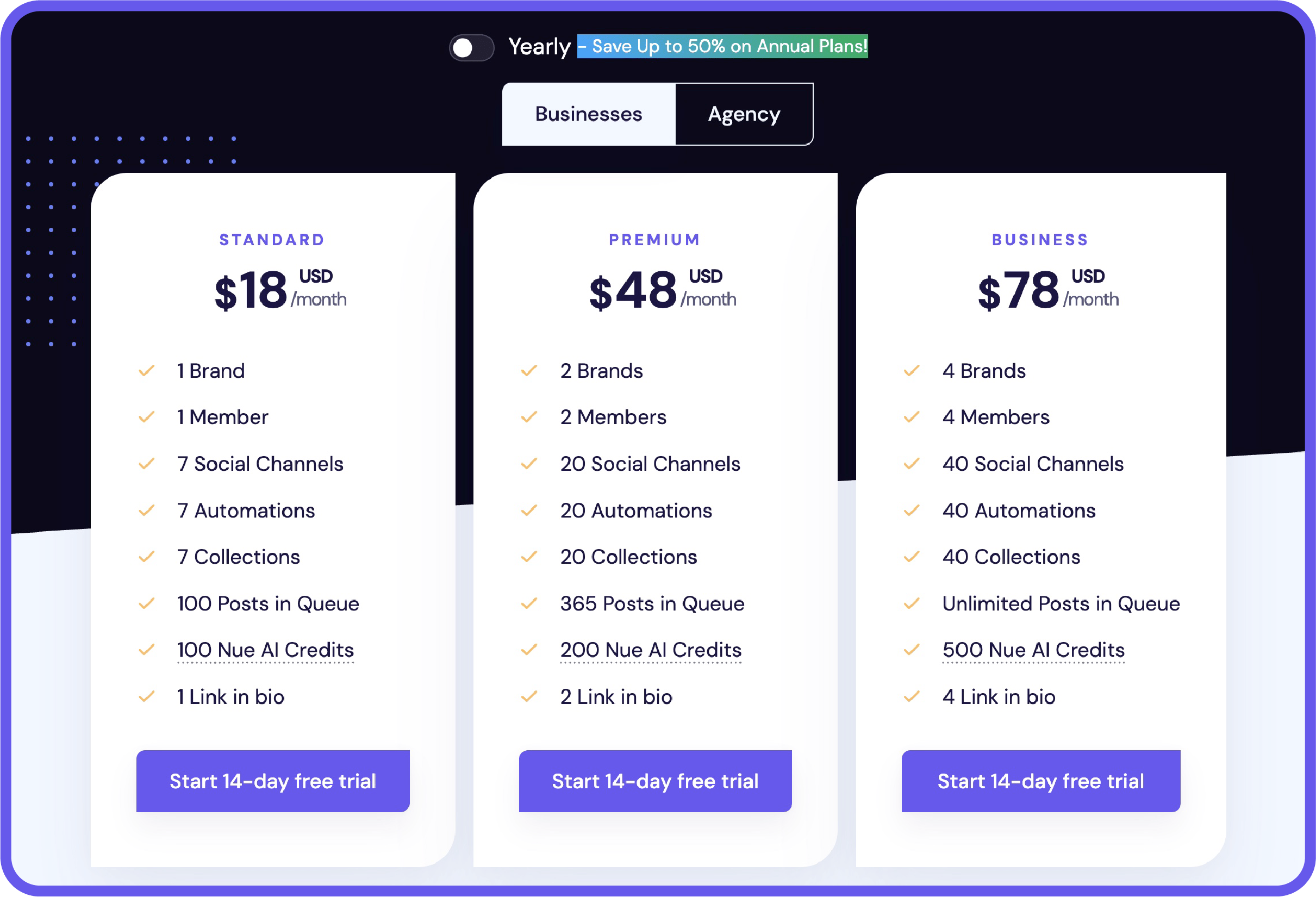
Task: Start the Business plan 14-day free trial
Action: point(1040,781)
